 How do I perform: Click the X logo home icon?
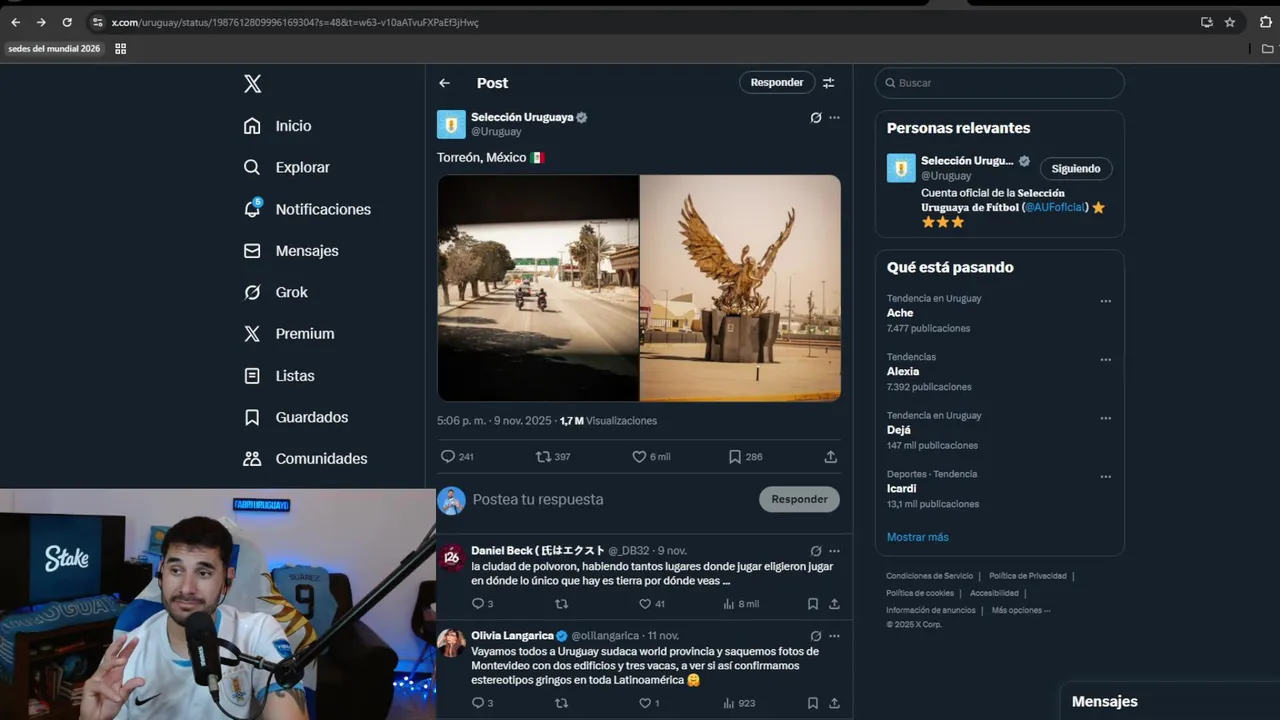[253, 84]
